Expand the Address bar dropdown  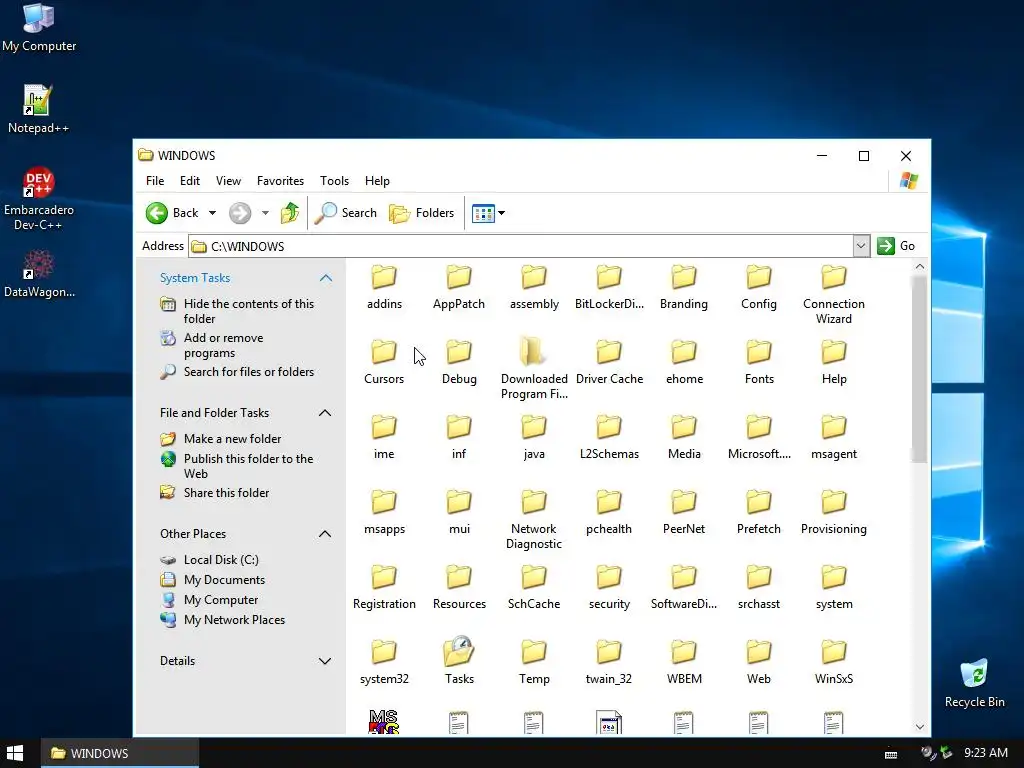pyautogui.click(x=861, y=246)
